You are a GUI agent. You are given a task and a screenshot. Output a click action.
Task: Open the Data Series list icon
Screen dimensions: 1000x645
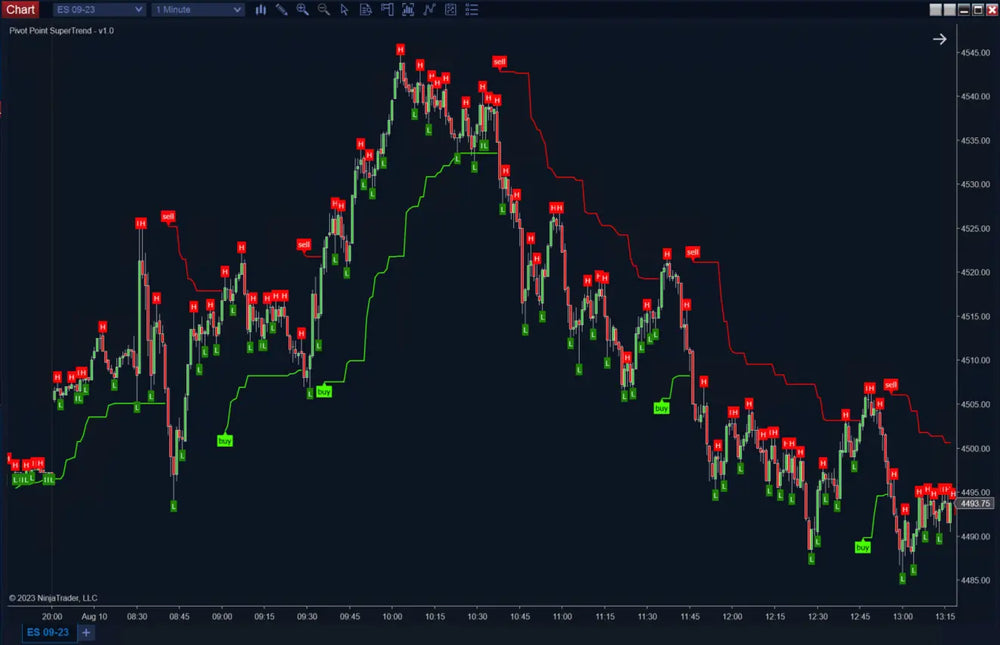tap(471, 9)
